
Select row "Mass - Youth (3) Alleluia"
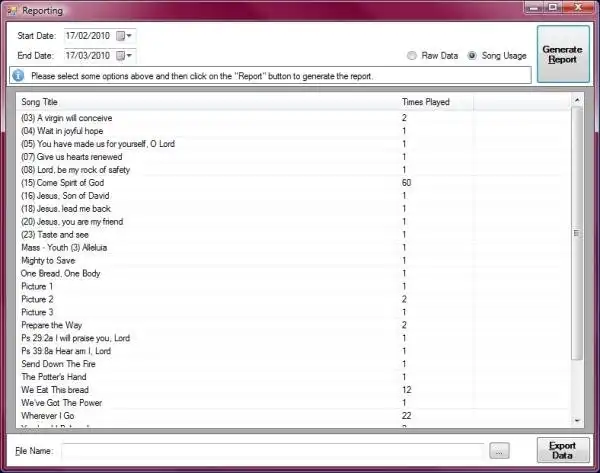(x=293, y=248)
